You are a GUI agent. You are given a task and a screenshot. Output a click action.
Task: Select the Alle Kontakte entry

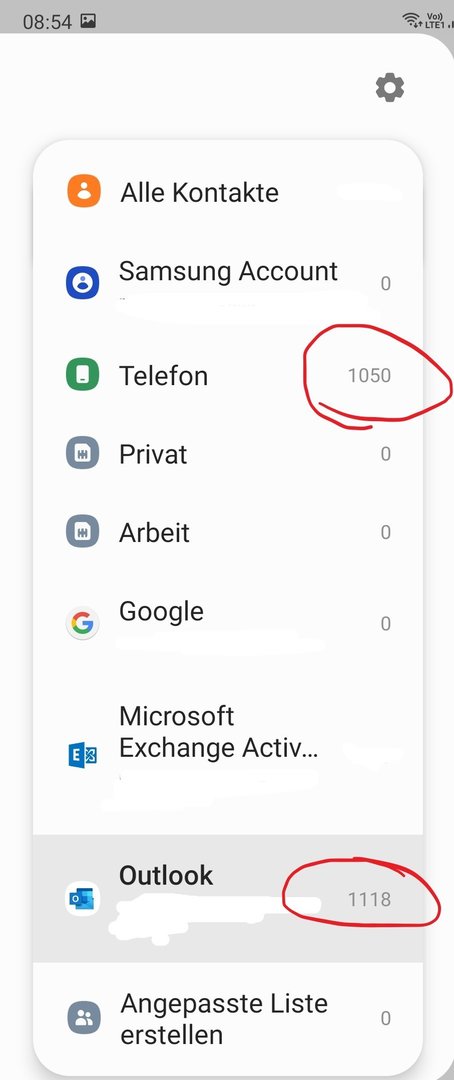[x=227, y=191]
